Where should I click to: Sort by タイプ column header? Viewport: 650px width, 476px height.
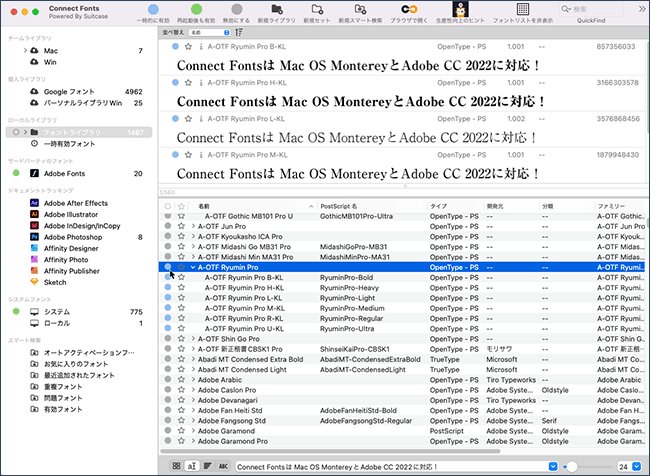455,206
